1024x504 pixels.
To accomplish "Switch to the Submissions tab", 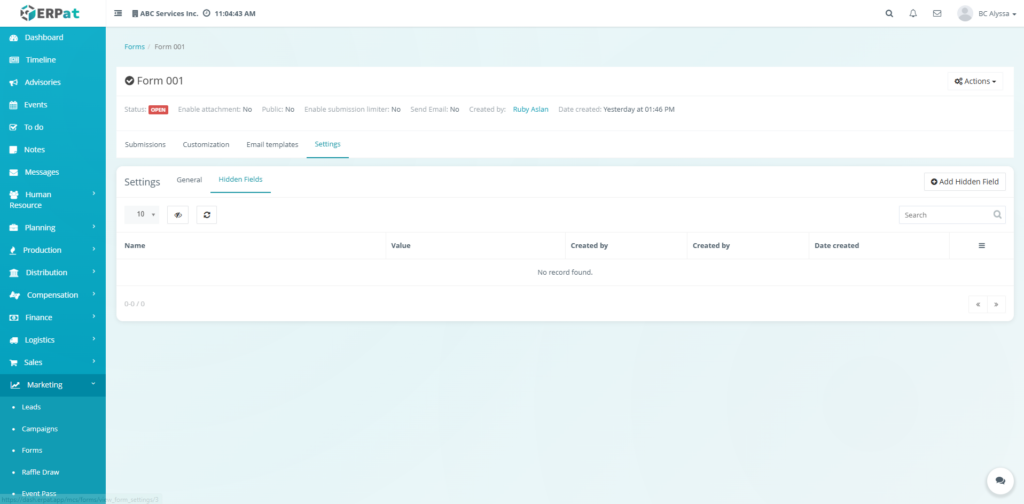I will click(145, 144).
